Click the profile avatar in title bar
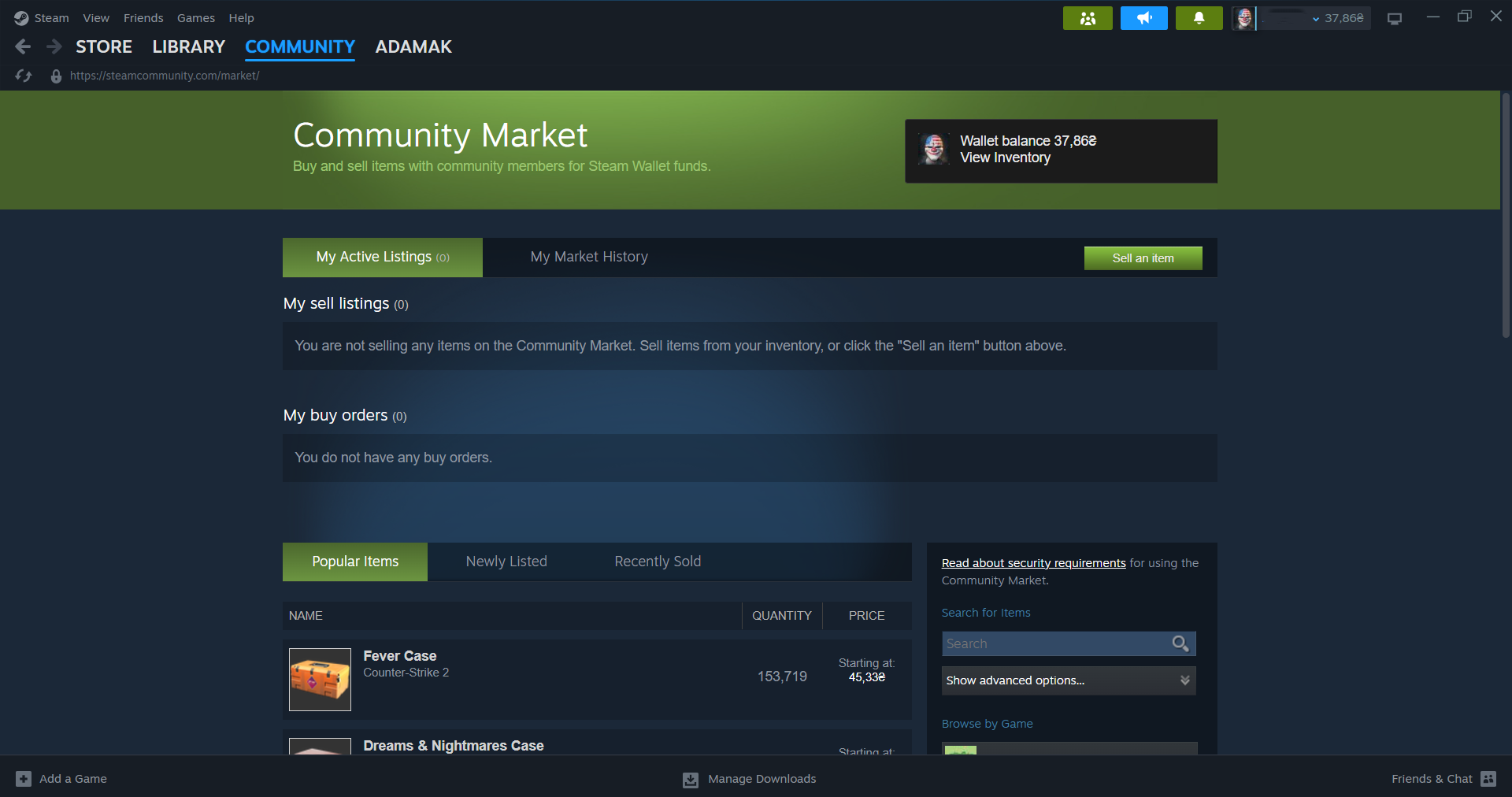The image size is (1512, 797). [x=1243, y=18]
